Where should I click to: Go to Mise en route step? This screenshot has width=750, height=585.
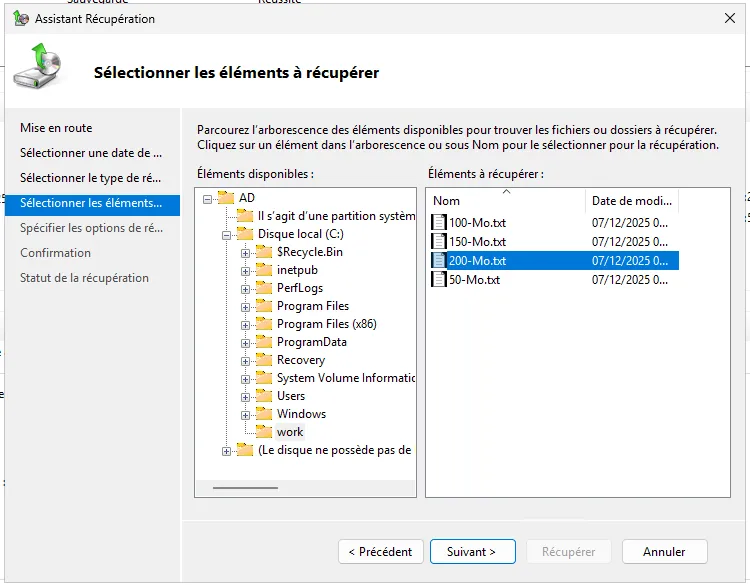56,128
